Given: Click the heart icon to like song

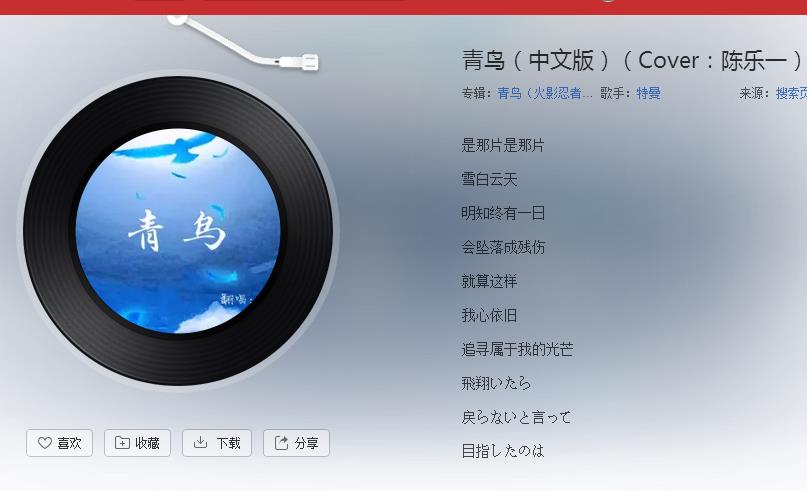Looking at the screenshot, I should tap(45, 443).
